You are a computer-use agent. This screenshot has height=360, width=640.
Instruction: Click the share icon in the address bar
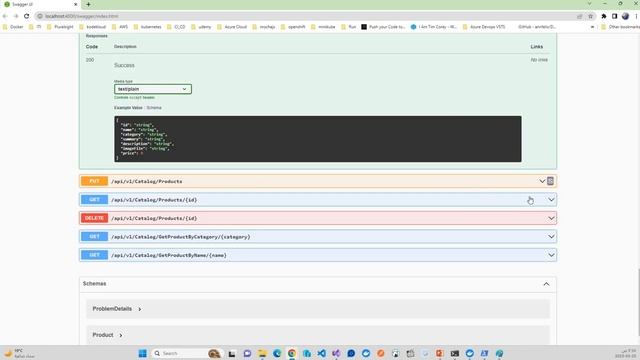tap(580, 16)
